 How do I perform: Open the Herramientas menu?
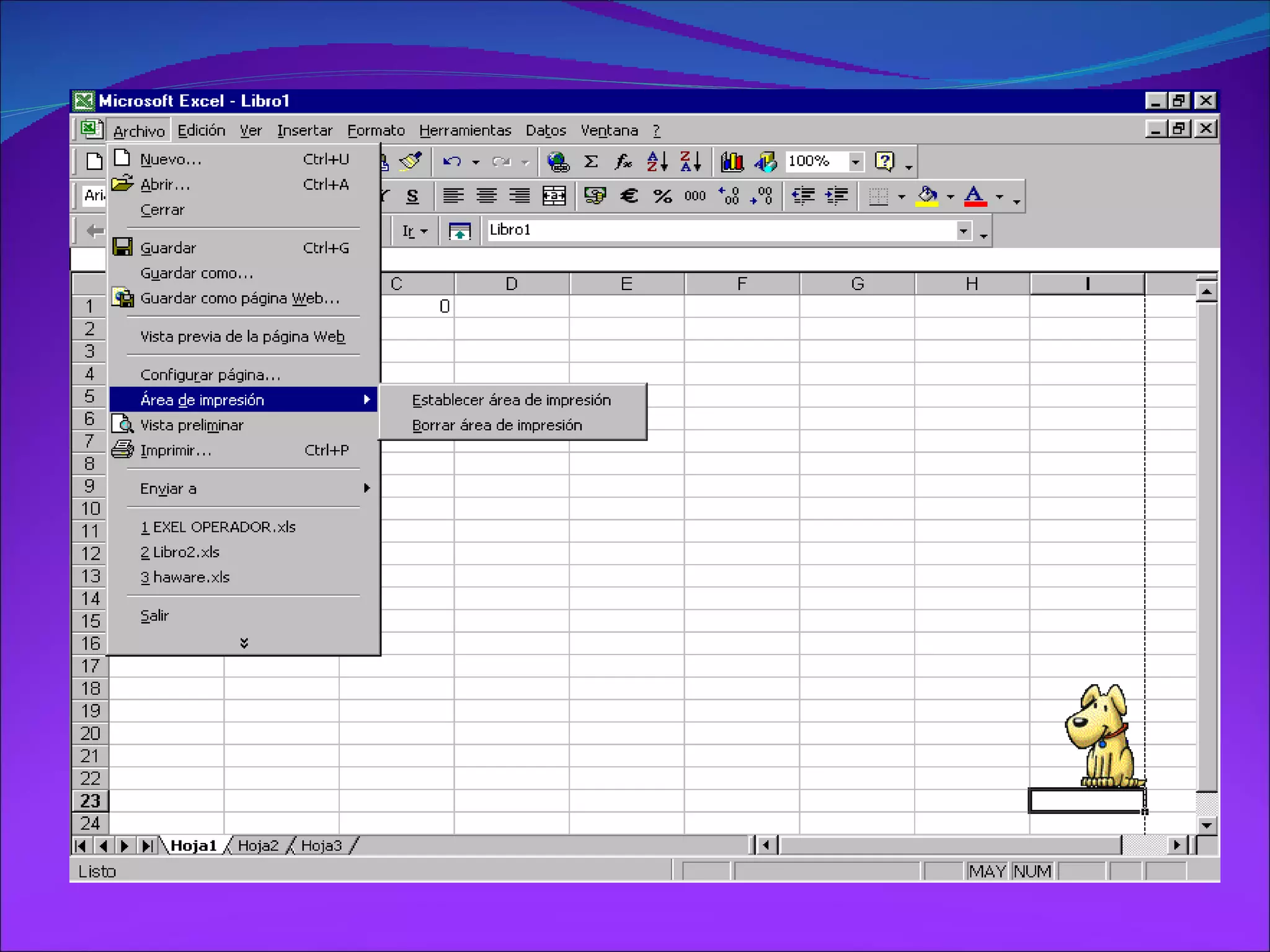pyautogui.click(x=464, y=131)
